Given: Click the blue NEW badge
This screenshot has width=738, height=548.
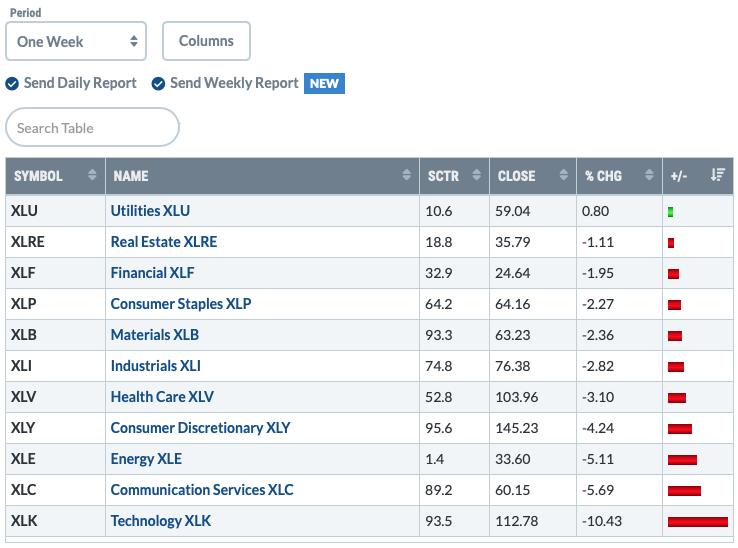Looking at the screenshot, I should pyautogui.click(x=324, y=83).
